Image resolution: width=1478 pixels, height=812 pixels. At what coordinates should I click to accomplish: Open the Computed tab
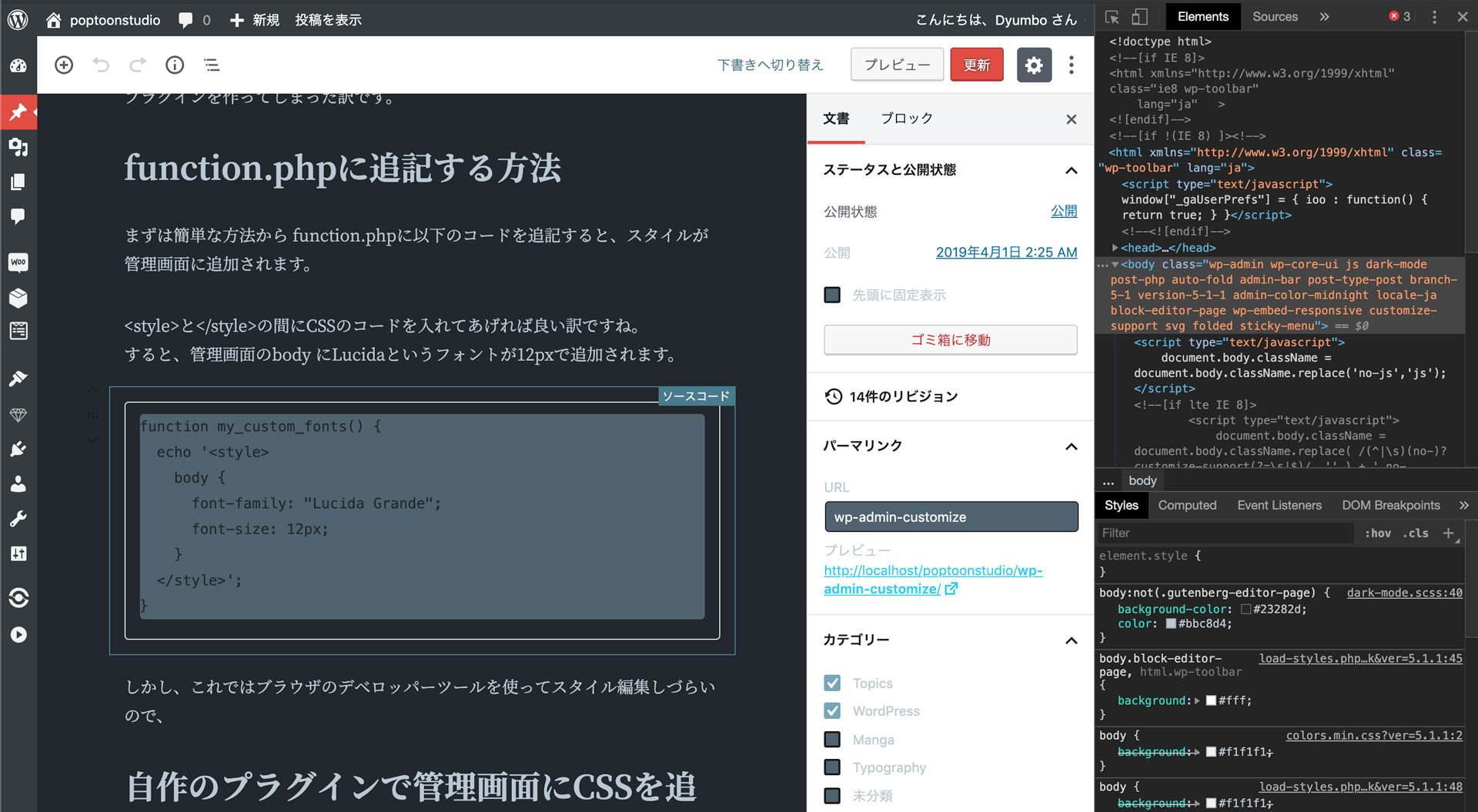tap(1187, 505)
